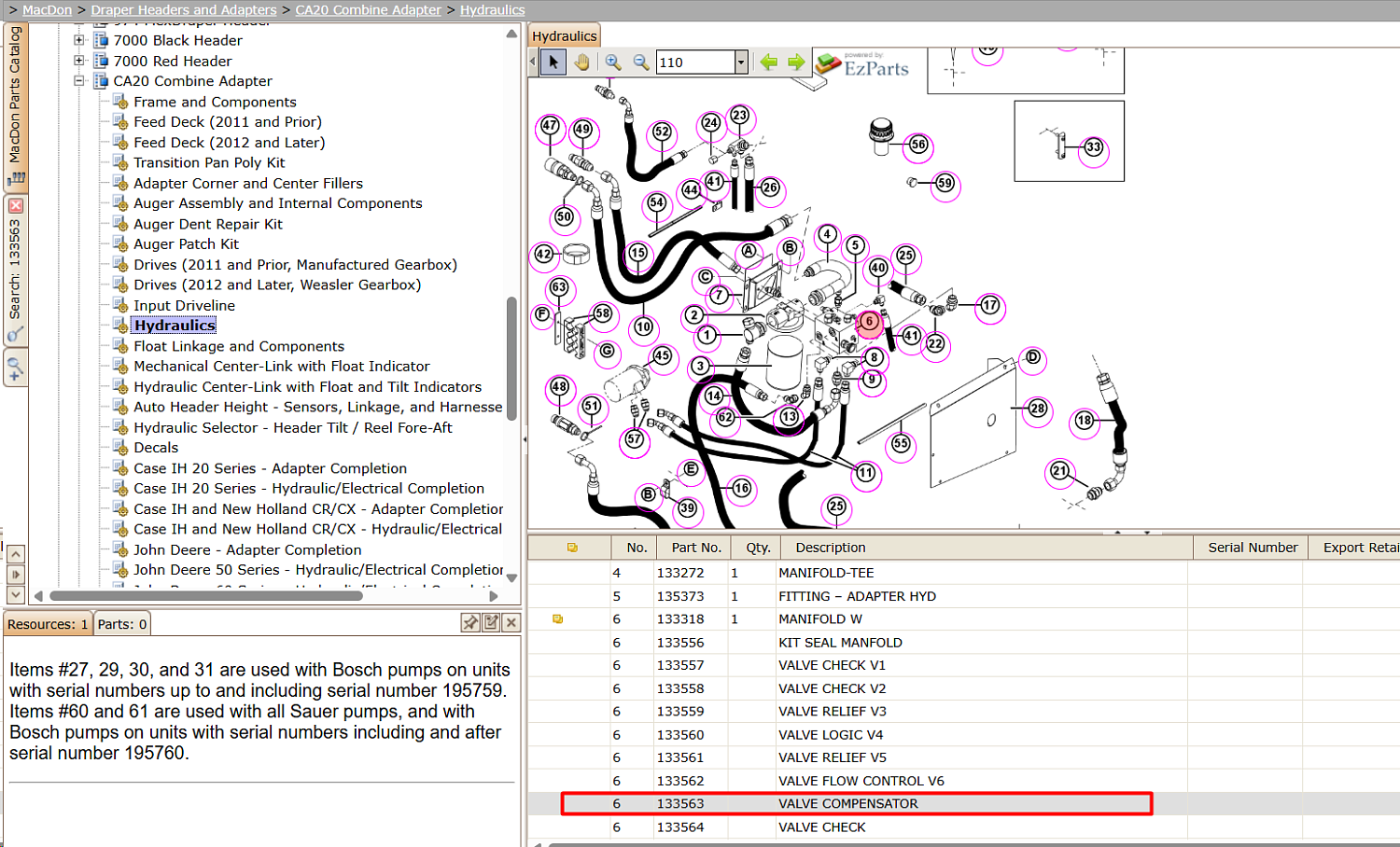Click the up chevron side-tab button

(x=16, y=554)
